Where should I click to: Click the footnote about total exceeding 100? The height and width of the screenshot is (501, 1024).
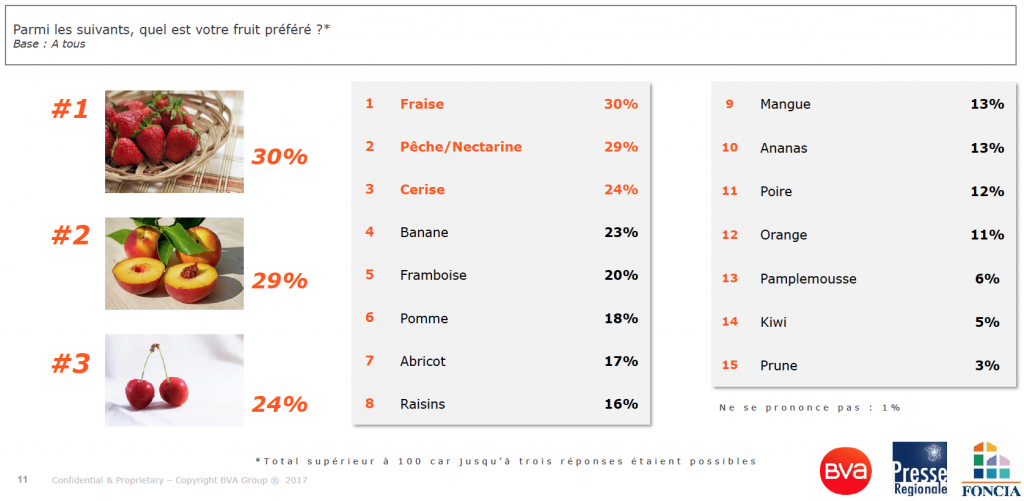(505, 461)
